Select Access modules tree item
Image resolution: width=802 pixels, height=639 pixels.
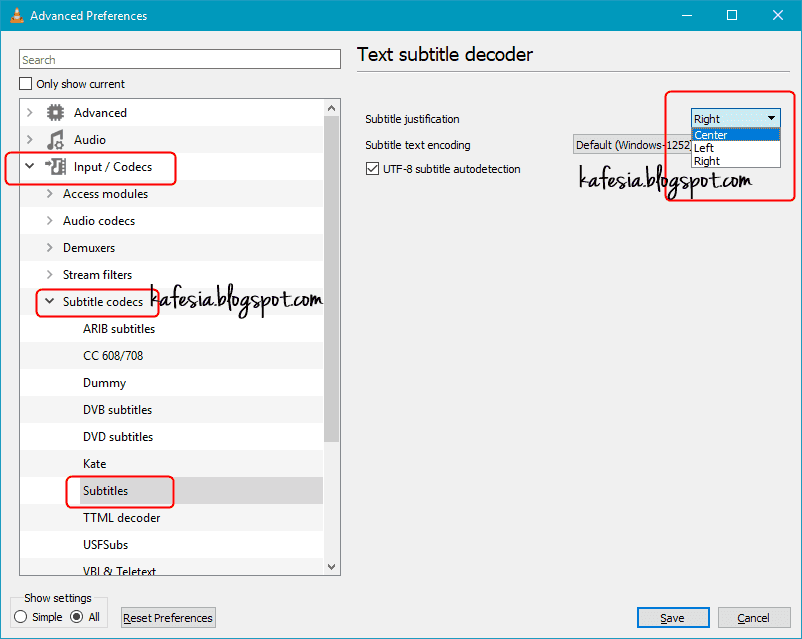tap(105, 194)
